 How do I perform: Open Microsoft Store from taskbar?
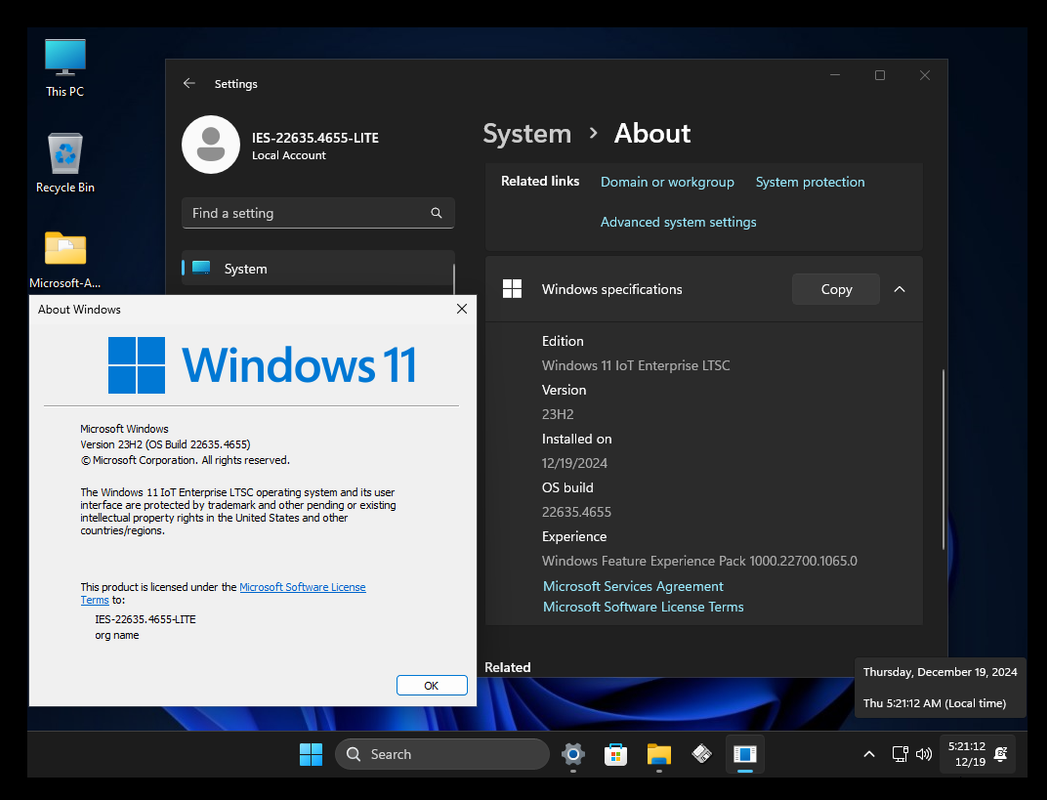click(616, 754)
